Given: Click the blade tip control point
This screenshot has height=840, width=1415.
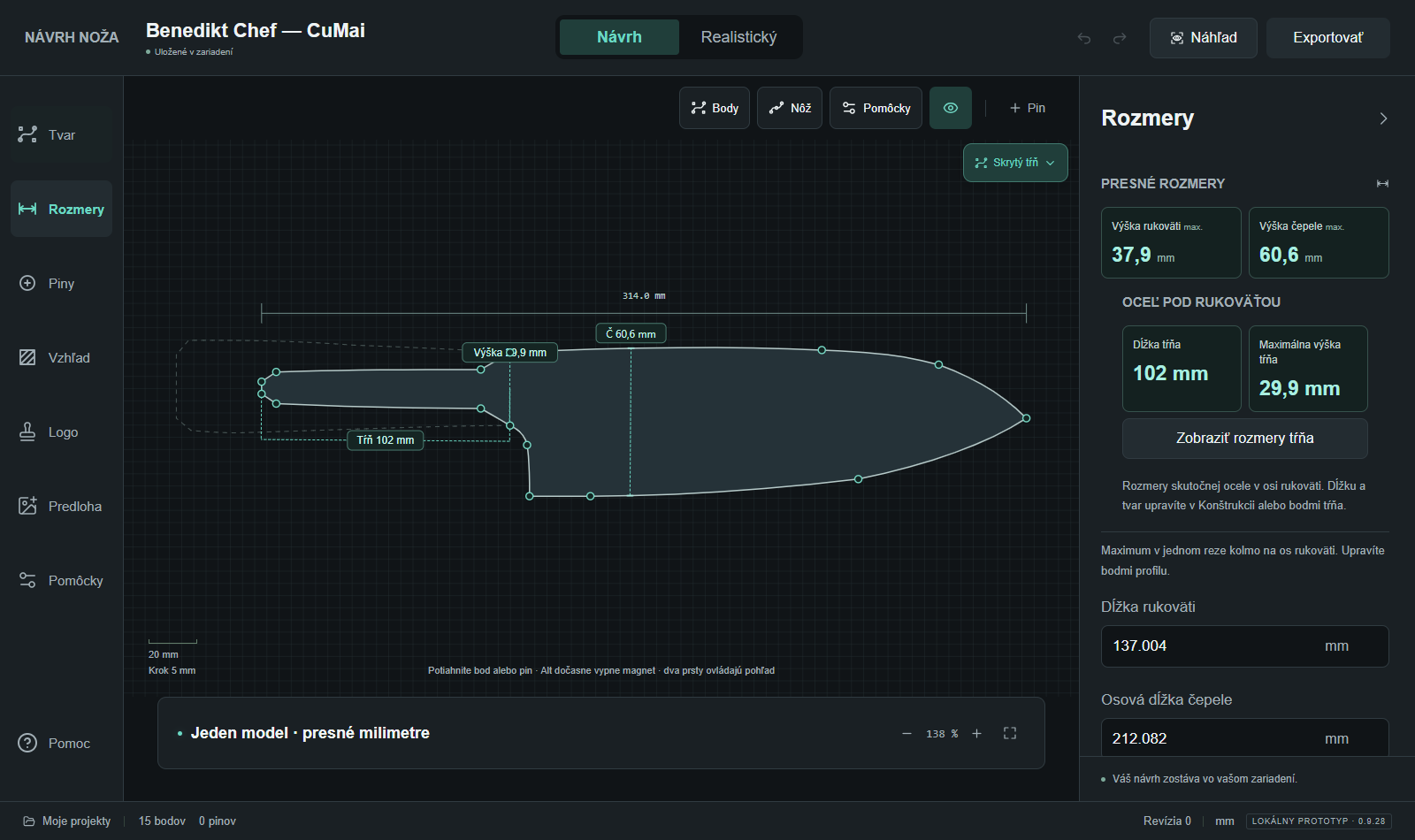Looking at the screenshot, I should 1026,418.
